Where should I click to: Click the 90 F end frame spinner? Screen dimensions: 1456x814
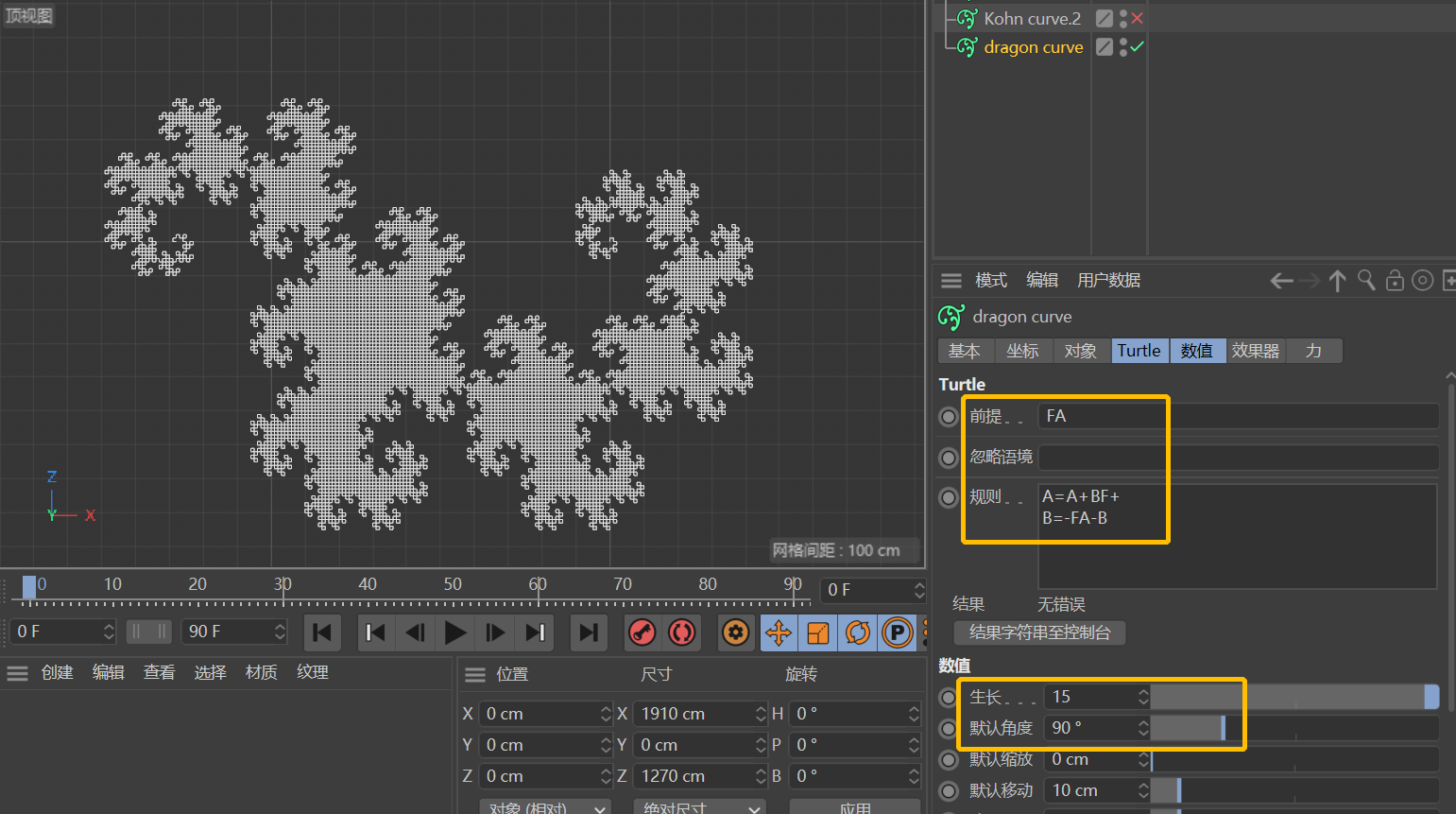coord(280,632)
